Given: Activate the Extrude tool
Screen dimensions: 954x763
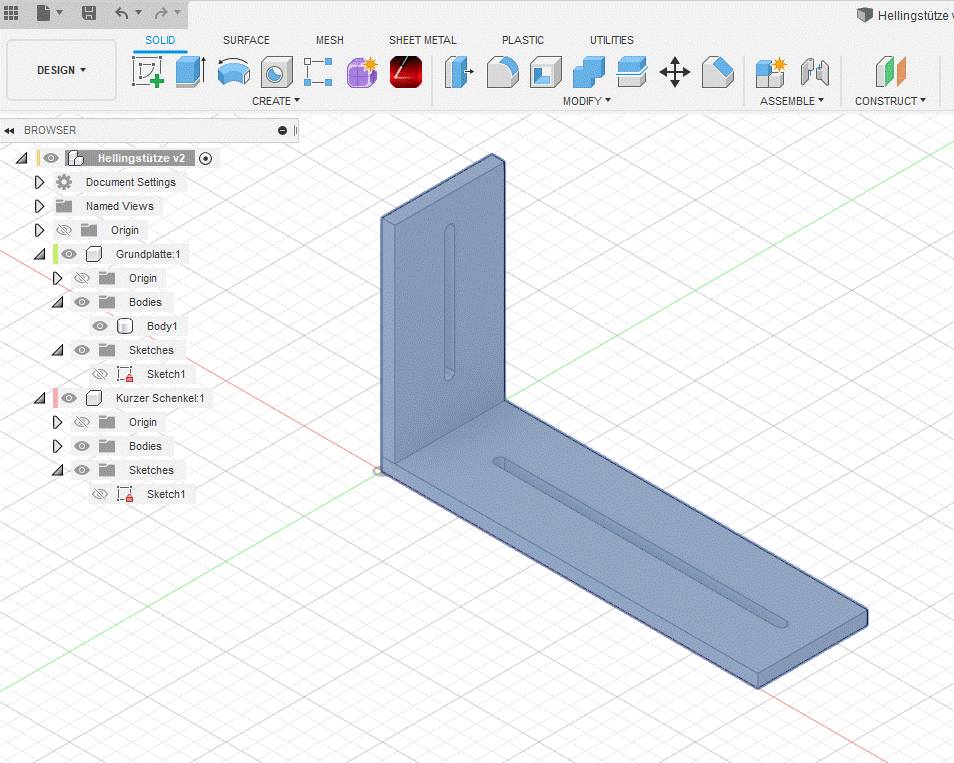Looking at the screenshot, I should 190,72.
